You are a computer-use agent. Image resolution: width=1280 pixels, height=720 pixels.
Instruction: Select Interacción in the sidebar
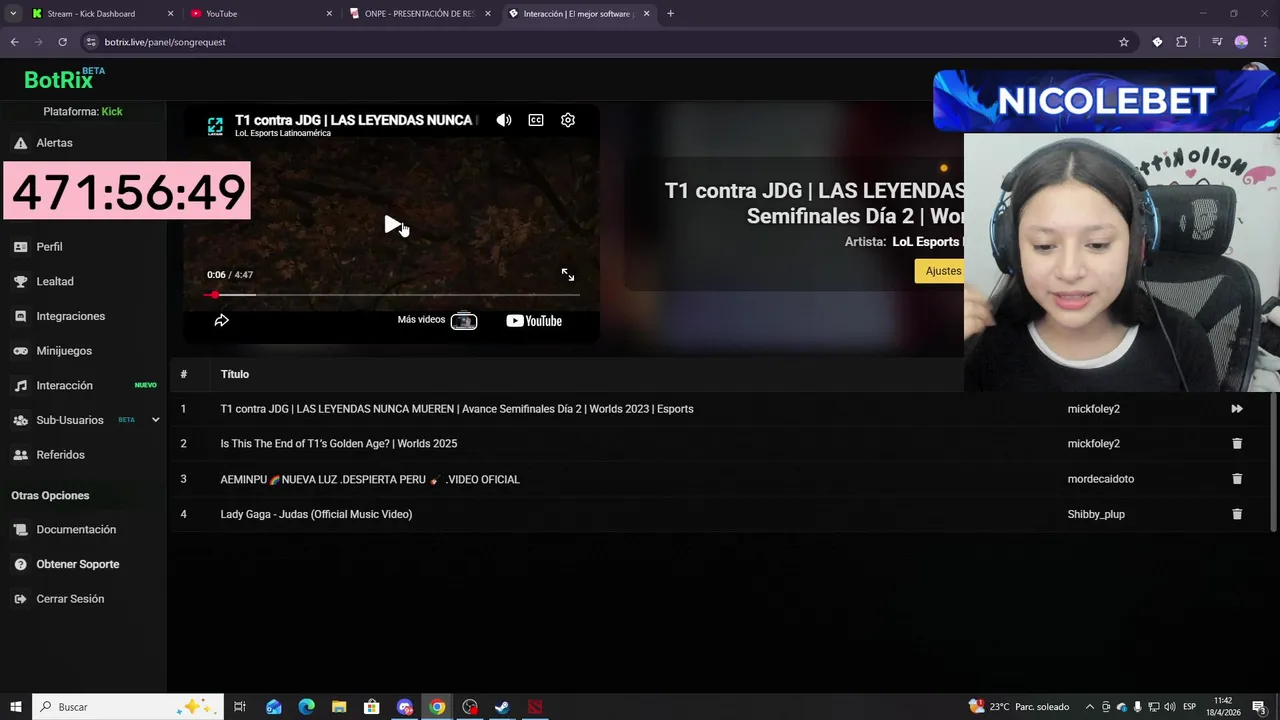[64, 386]
